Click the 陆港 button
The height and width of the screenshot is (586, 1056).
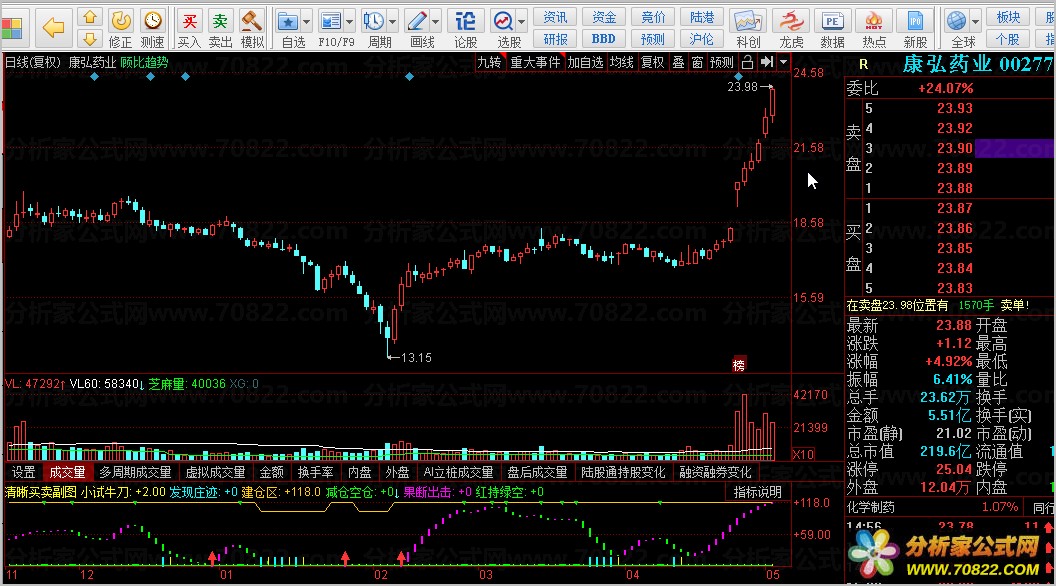point(702,18)
